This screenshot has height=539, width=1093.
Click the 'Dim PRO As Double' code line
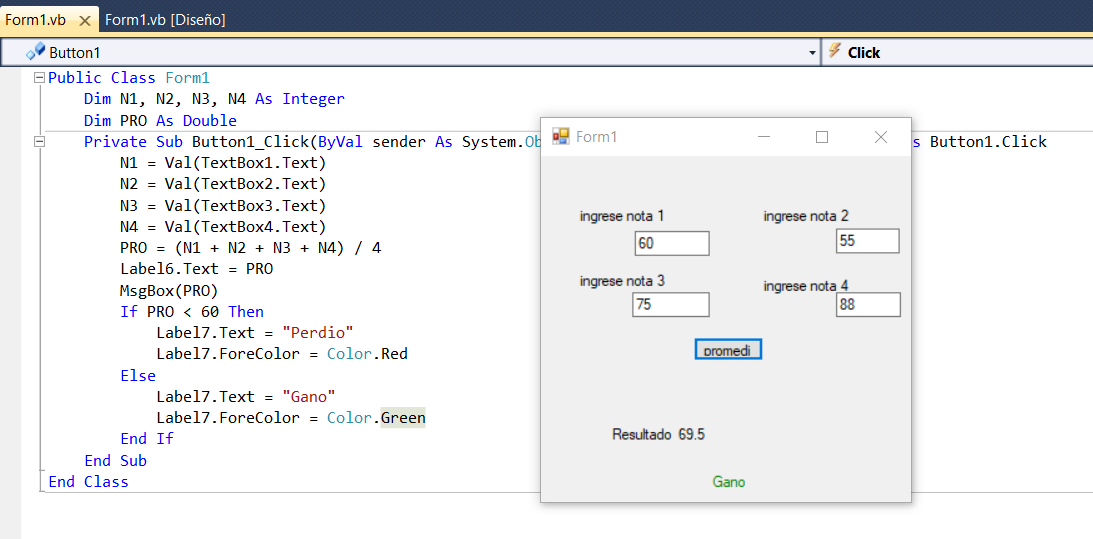pos(160,121)
